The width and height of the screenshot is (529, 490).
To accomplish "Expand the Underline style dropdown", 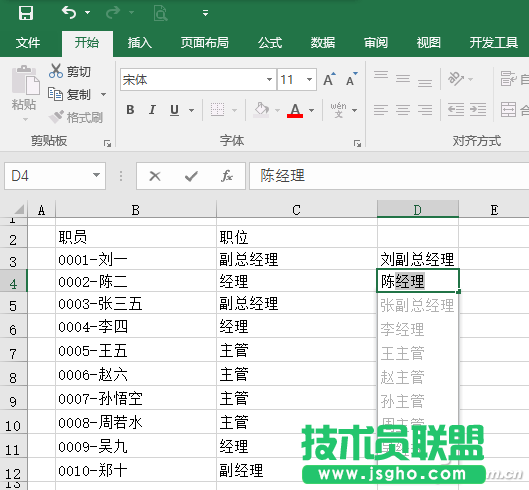I will coord(192,110).
